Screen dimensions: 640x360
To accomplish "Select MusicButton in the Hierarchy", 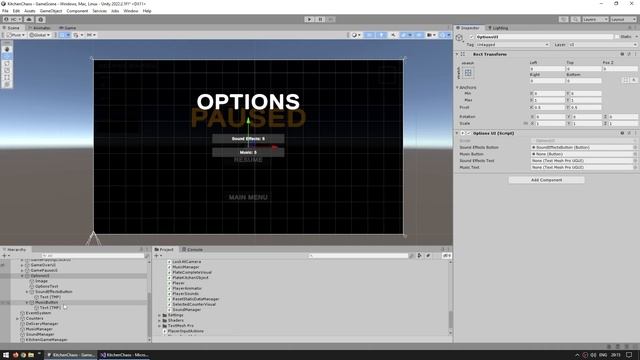I will (46, 302).
